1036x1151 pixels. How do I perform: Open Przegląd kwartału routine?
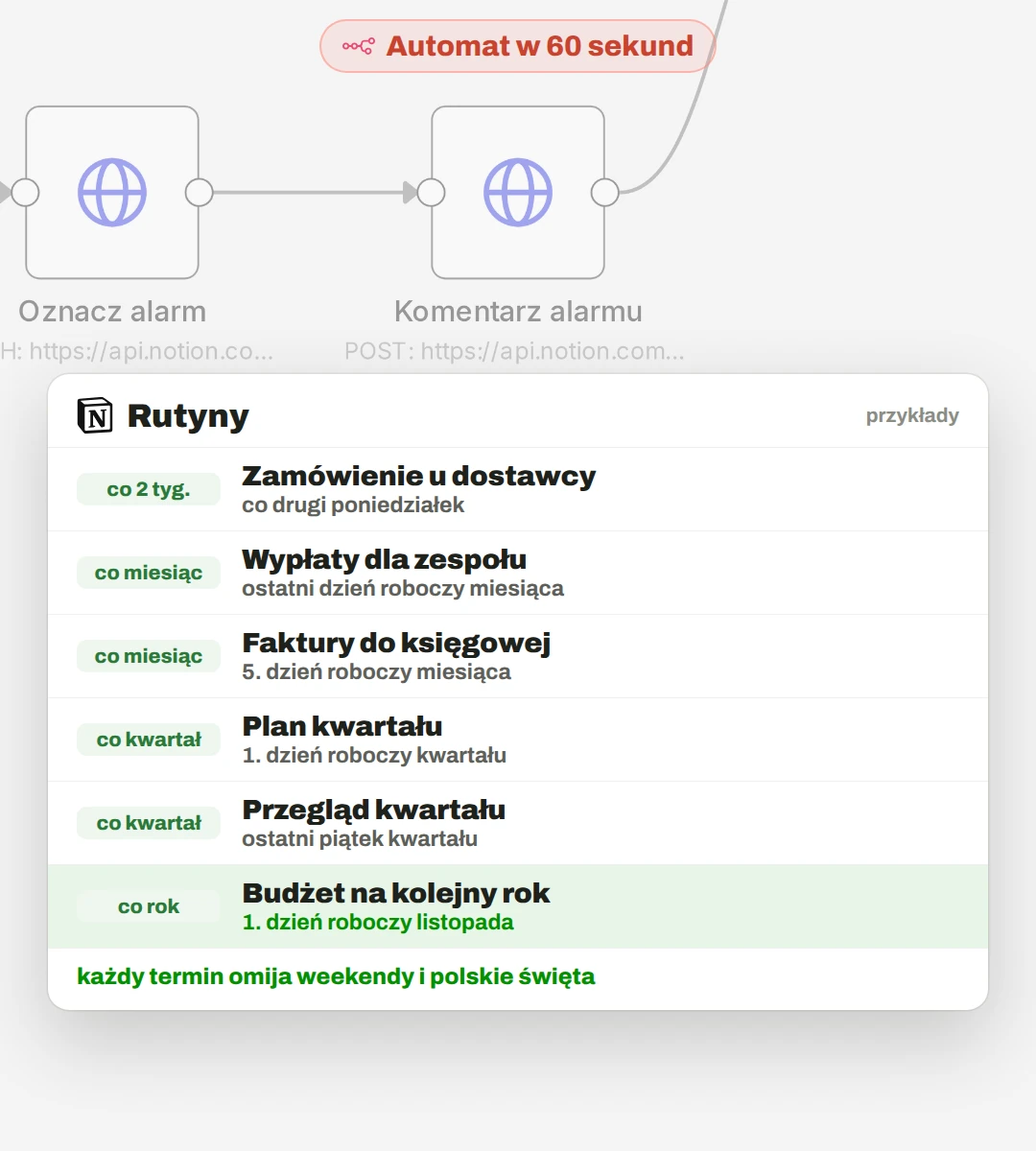(518, 823)
